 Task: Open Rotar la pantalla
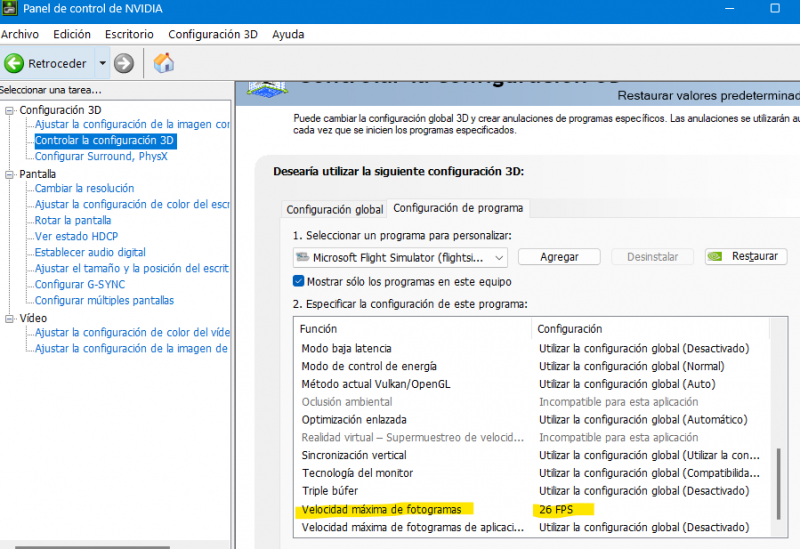tap(72, 220)
